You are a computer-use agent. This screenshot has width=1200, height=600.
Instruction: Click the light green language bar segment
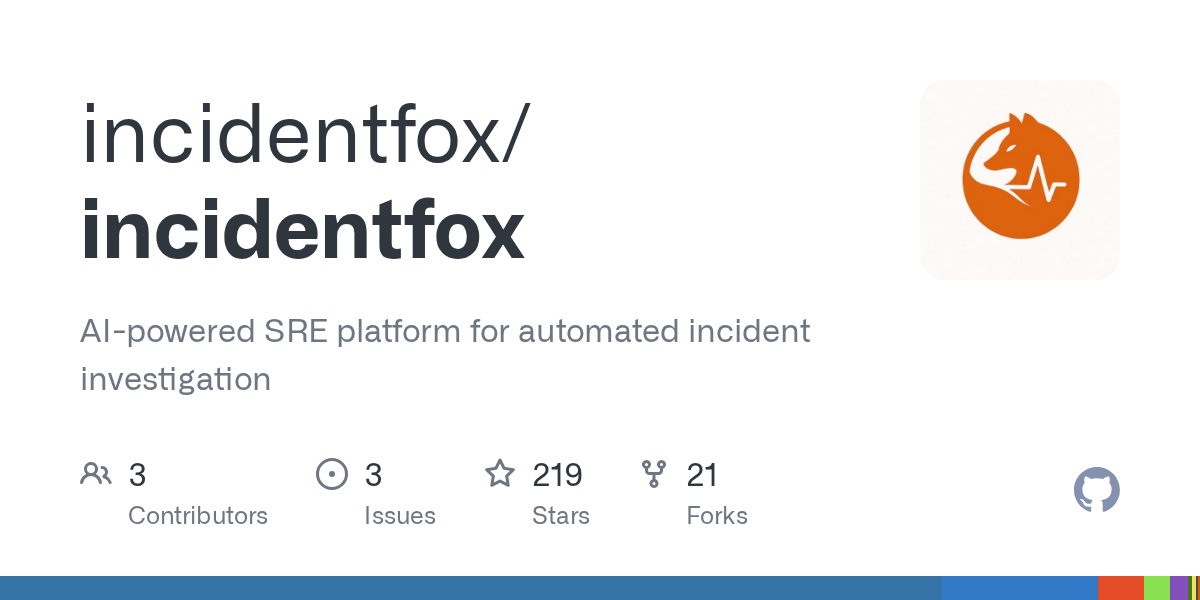(1157, 588)
